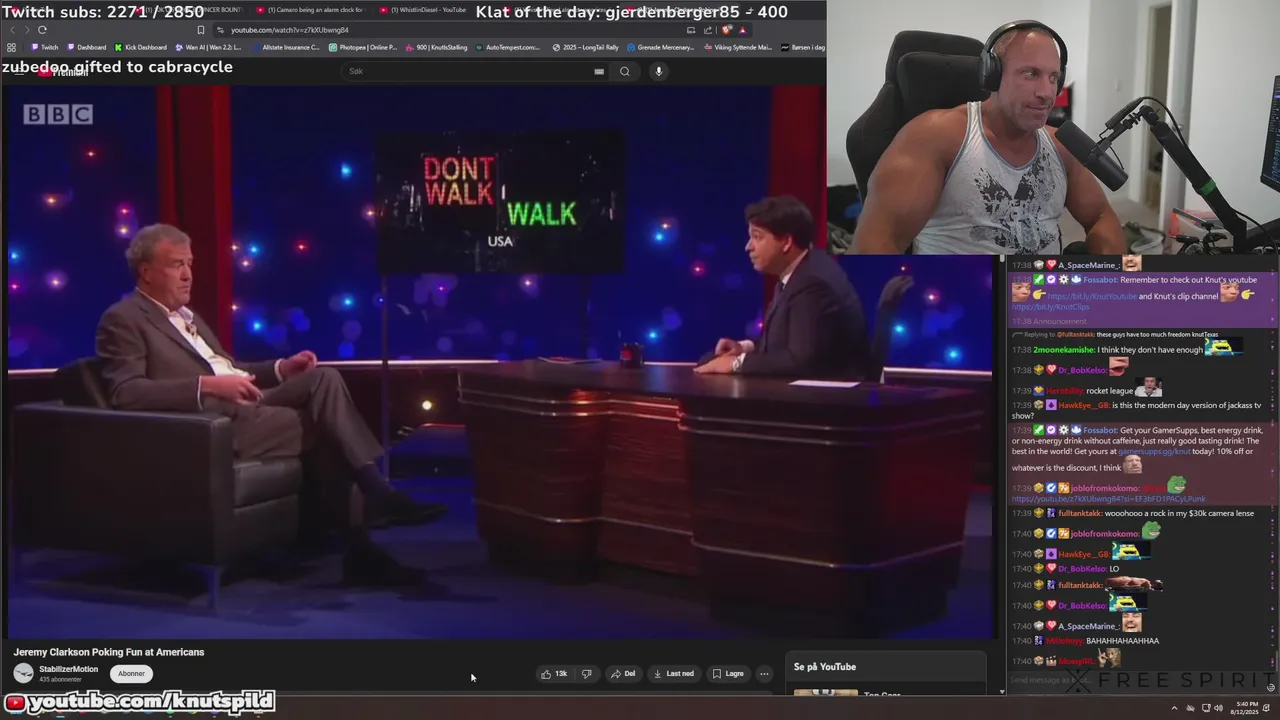Click the taskbar clock showing 5:40 PM
The width and height of the screenshot is (1280, 720).
coord(1245,708)
